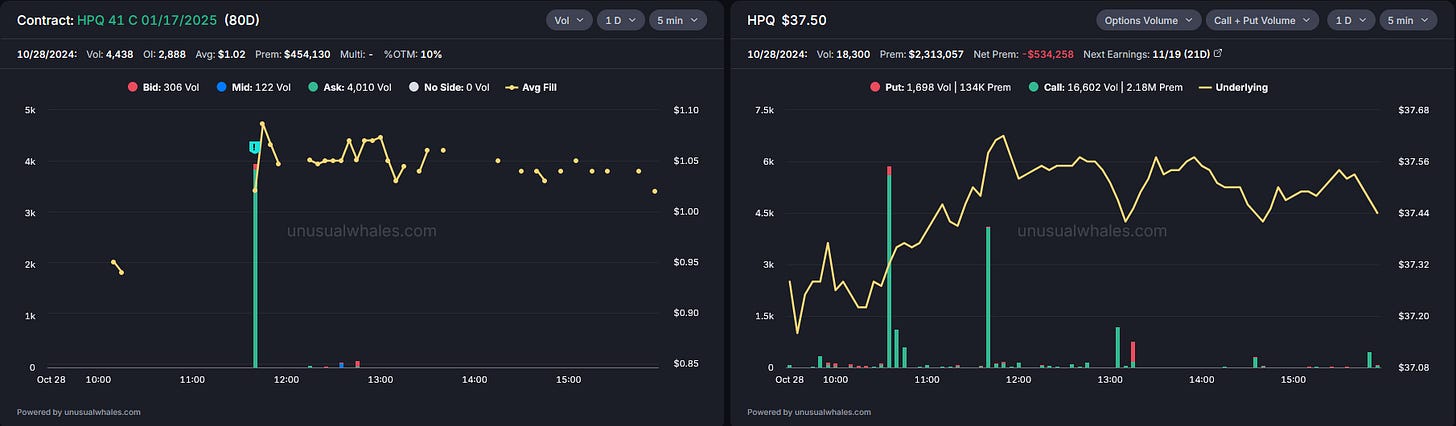This screenshot has width=1456, height=426.
Task: Click the tall green Ask bar in contract chart
Action: [x=255, y=270]
